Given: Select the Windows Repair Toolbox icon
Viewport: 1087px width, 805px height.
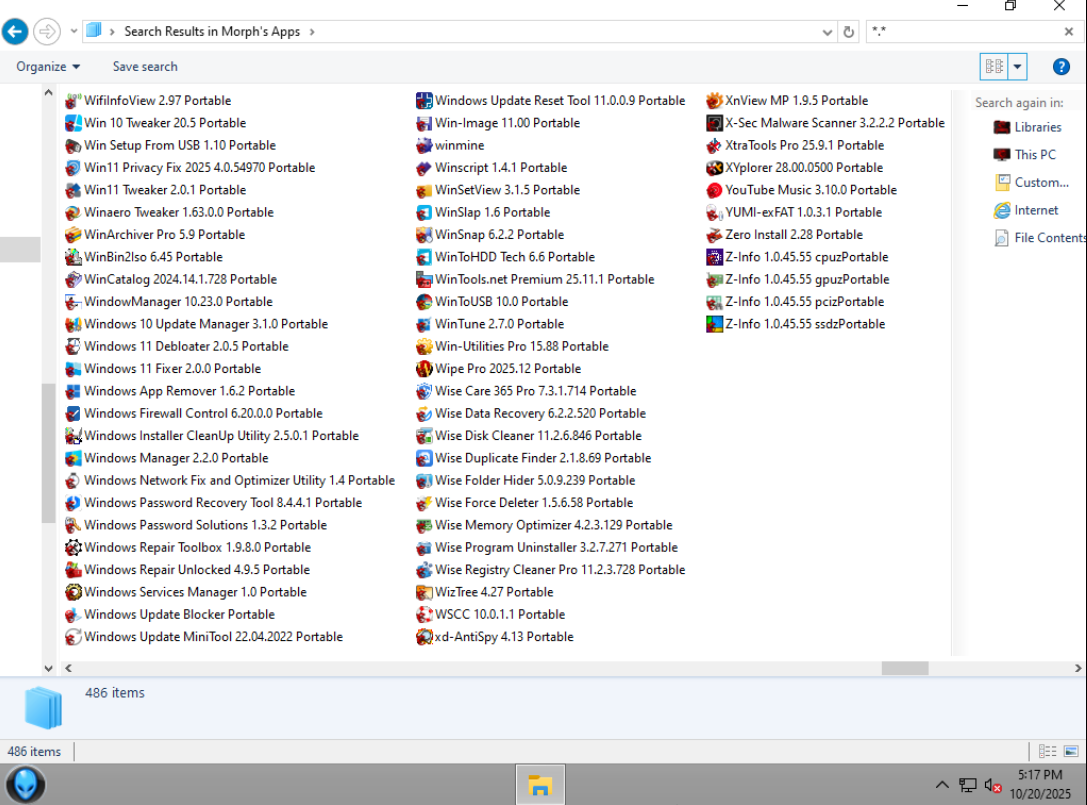Looking at the screenshot, I should pos(73,548).
